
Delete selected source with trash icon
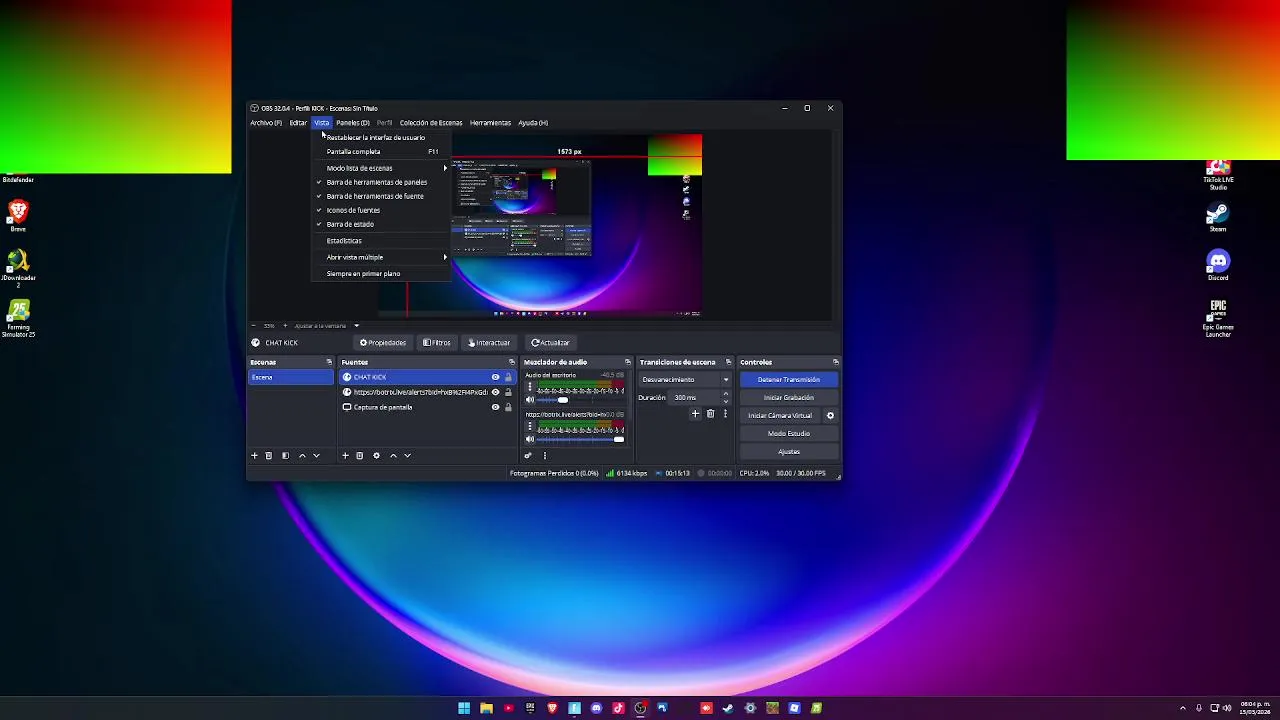[360, 456]
